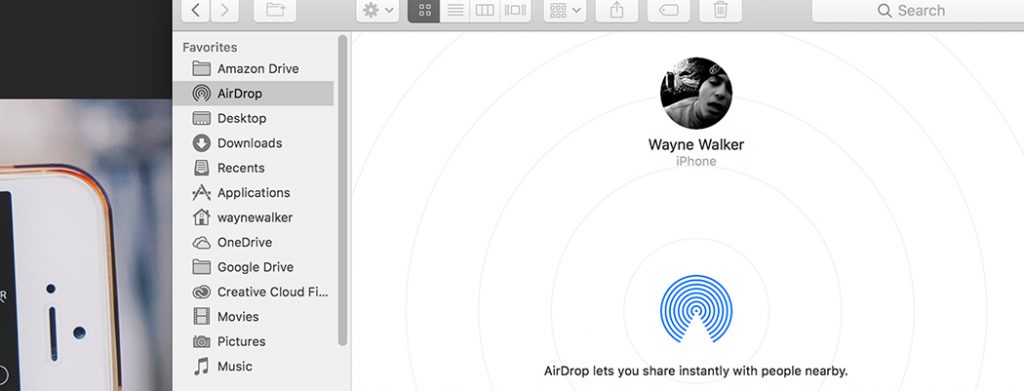Switch to list view

click(x=455, y=10)
